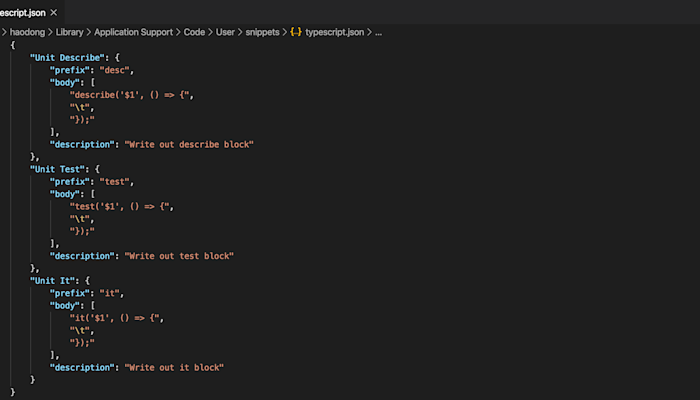Screen dimensions: 700x400
Task: Click the "\t" line in Unit It body
Action: tap(80, 331)
